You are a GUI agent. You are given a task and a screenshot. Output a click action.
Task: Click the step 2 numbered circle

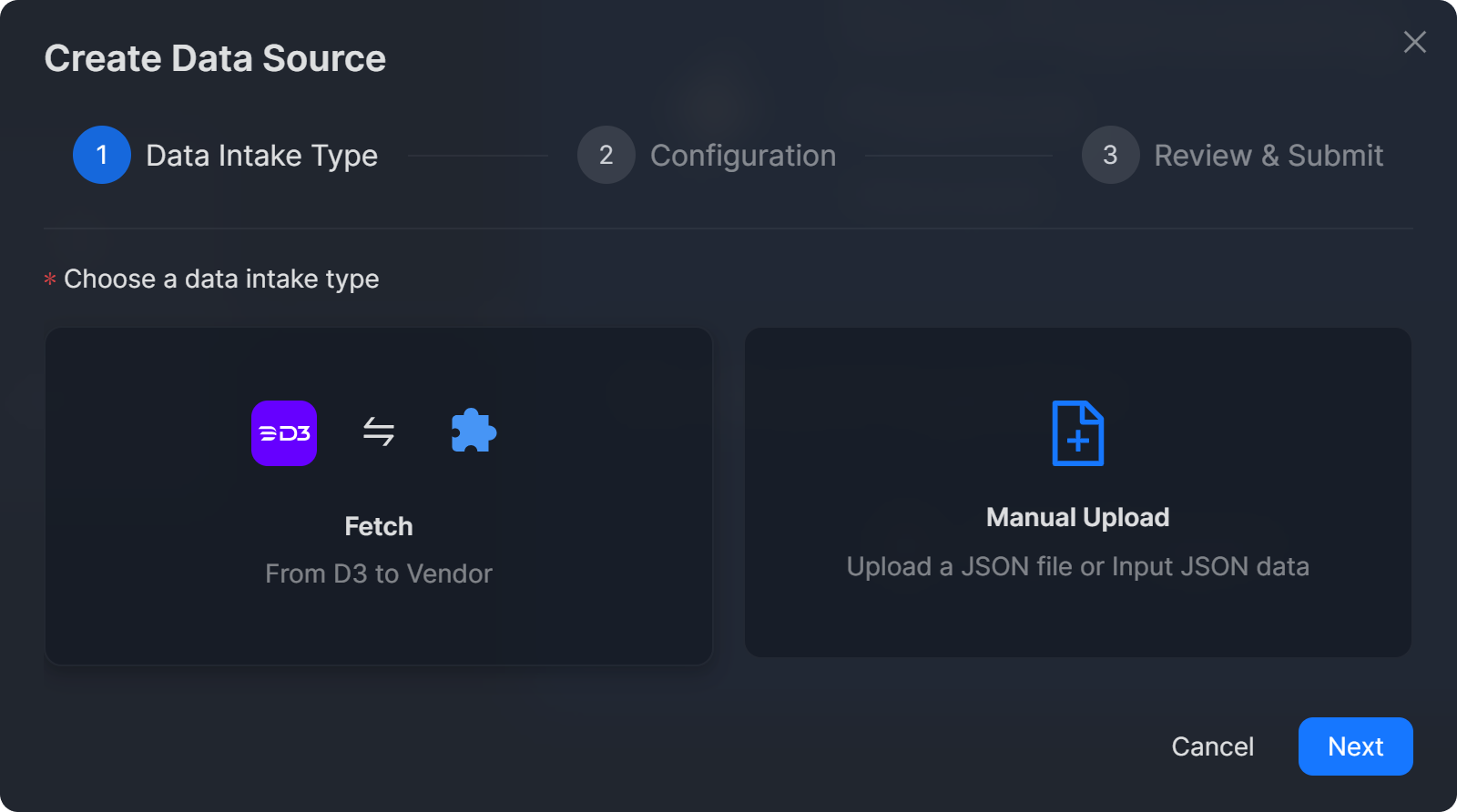(606, 155)
